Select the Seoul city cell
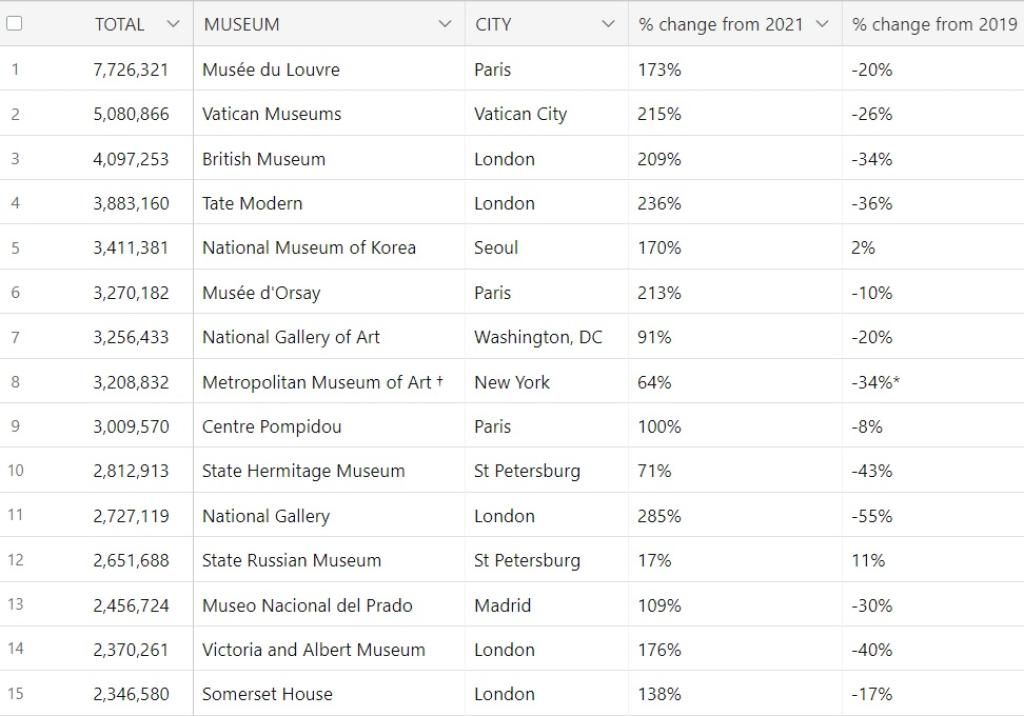 [x=496, y=248]
